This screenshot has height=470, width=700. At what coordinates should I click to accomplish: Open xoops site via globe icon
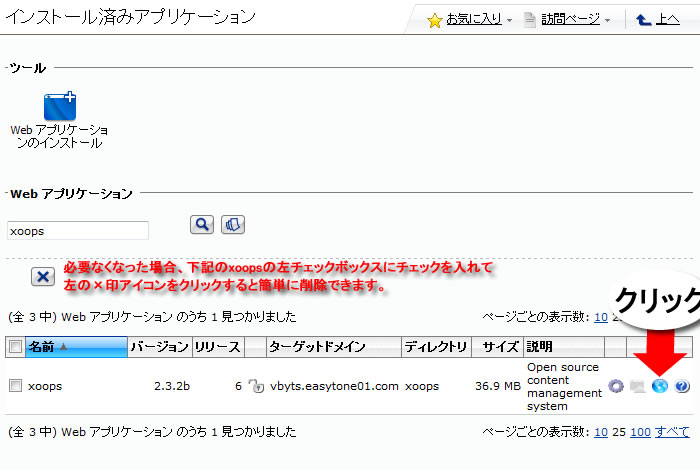click(659, 386)
